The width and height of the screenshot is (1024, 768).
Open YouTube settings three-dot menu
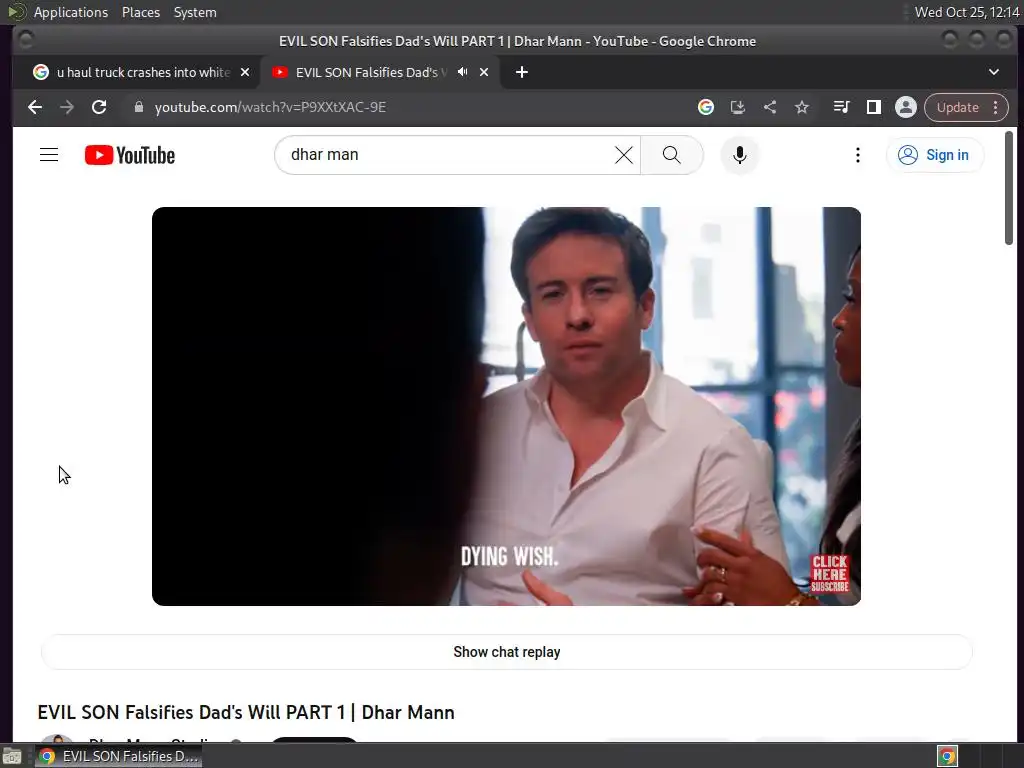coord(857,155)
